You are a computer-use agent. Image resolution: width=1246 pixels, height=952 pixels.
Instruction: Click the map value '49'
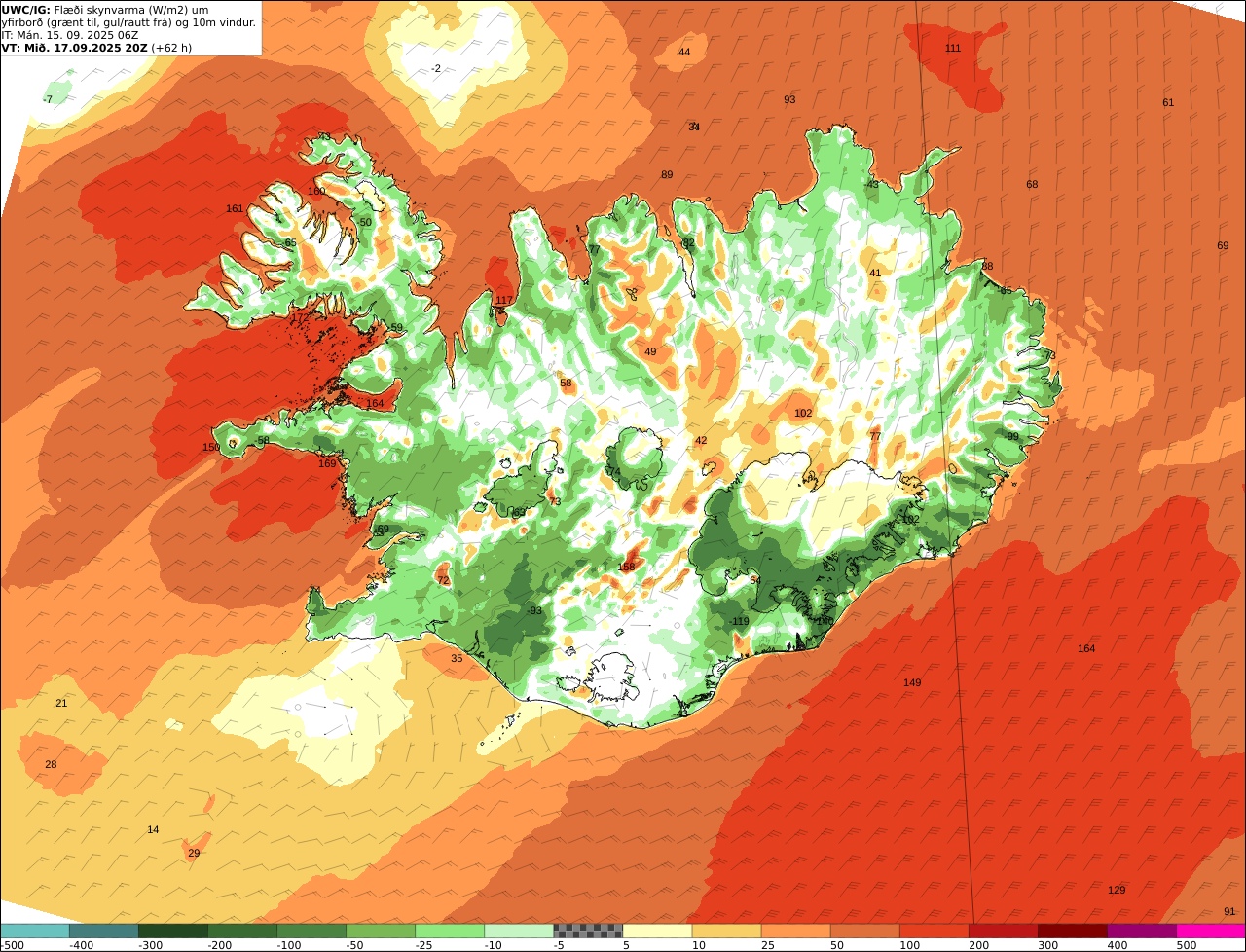tap(650, 352)
